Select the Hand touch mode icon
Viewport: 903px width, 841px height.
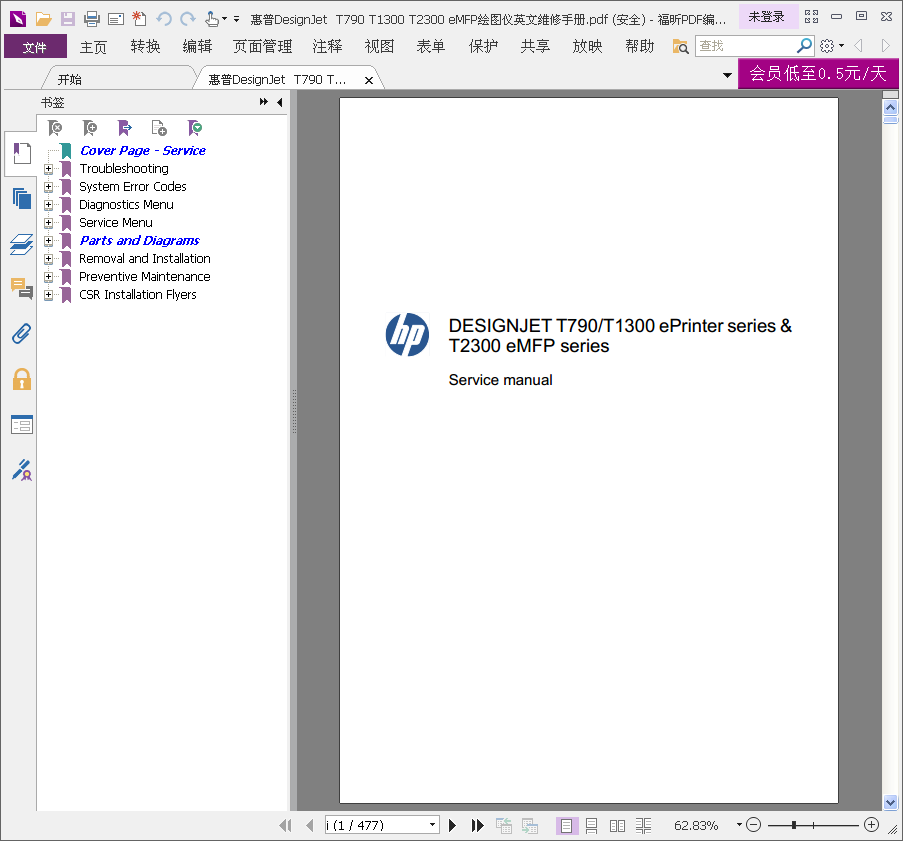212,19
